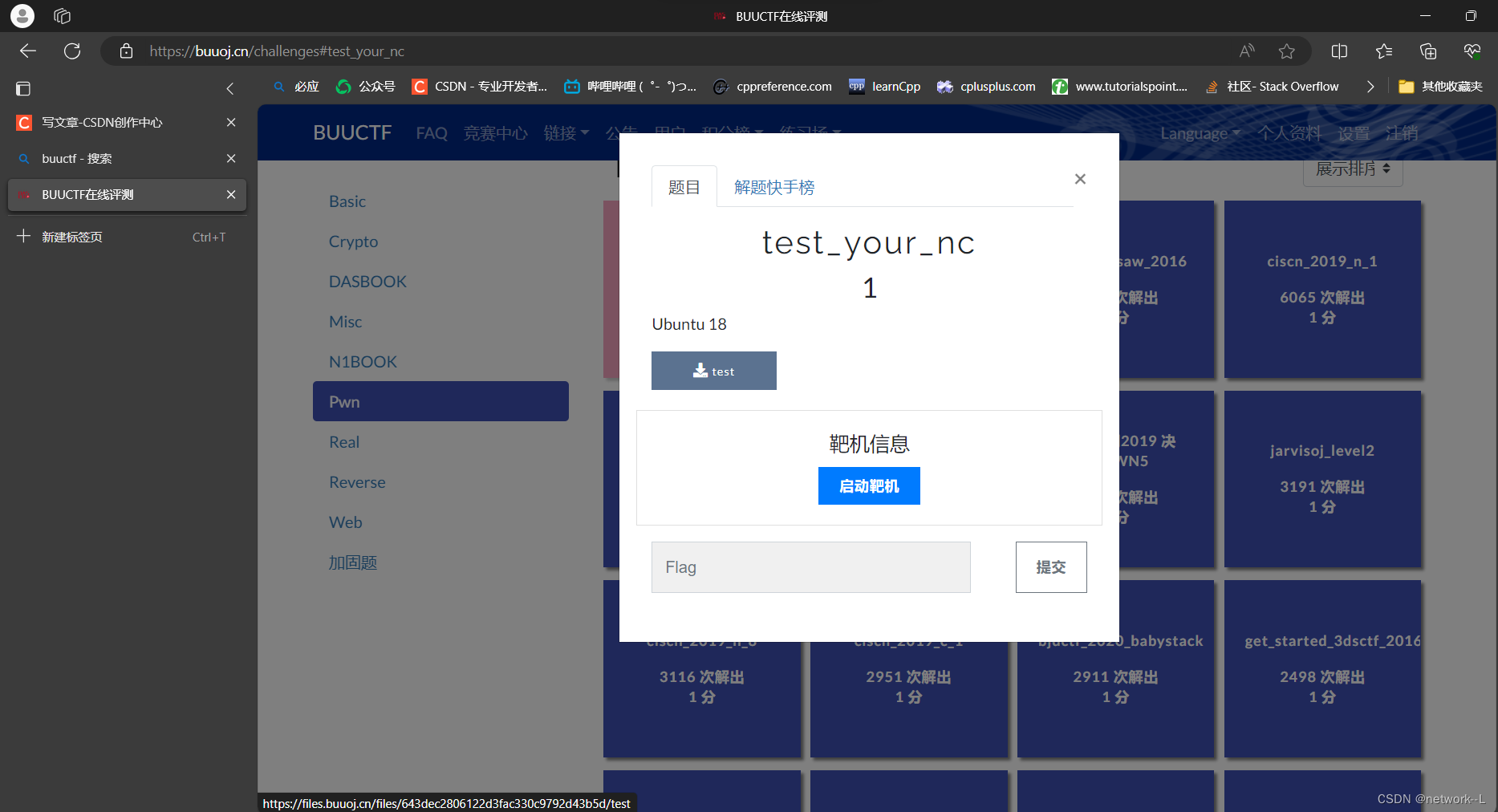Select the Misc category
The image size is (1498, 812).
click(x=440, y=322)
